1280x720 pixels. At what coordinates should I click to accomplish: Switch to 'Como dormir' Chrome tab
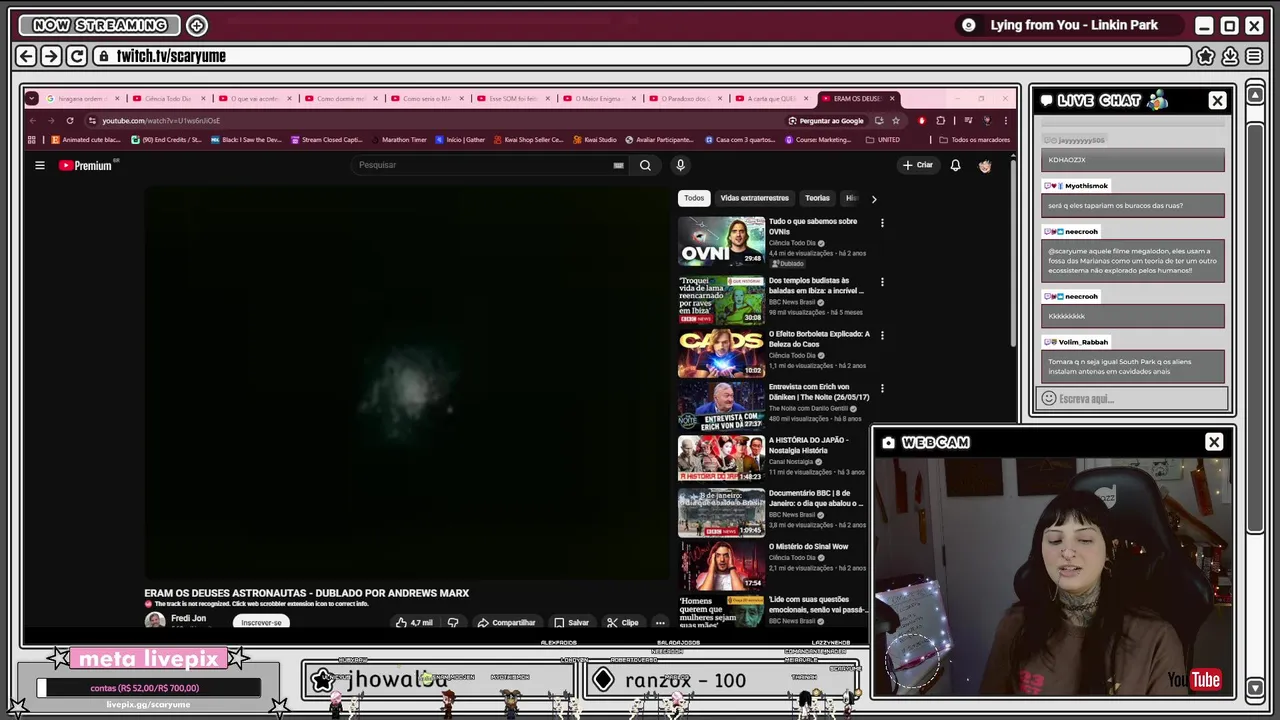340,98
